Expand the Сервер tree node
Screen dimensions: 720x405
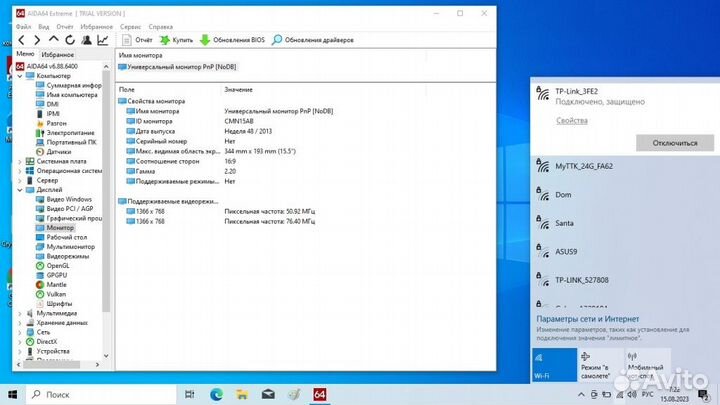coord(20,180)
